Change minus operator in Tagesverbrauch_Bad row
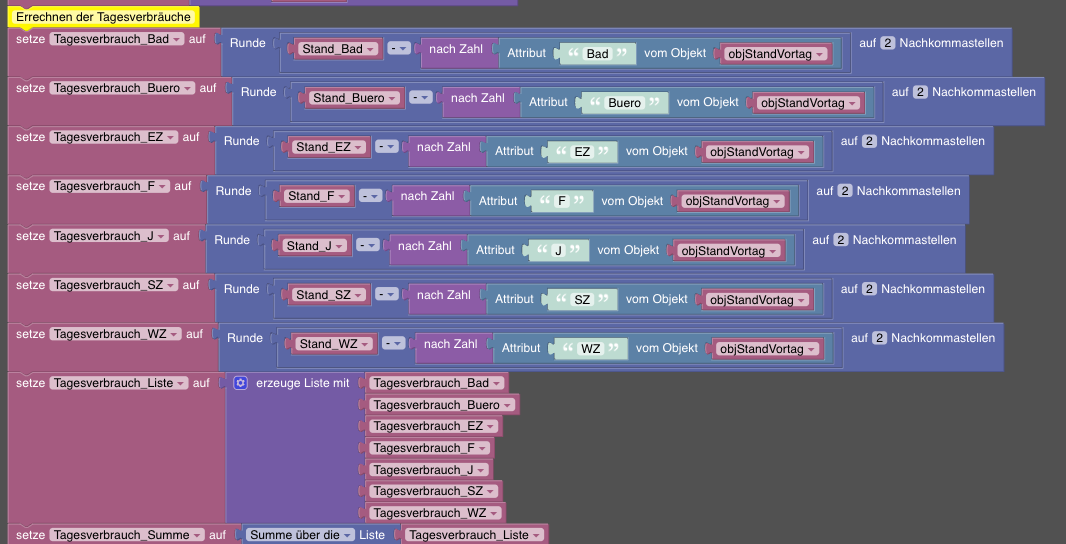This screenshot has height=544, width=1066. coord(399,49)
